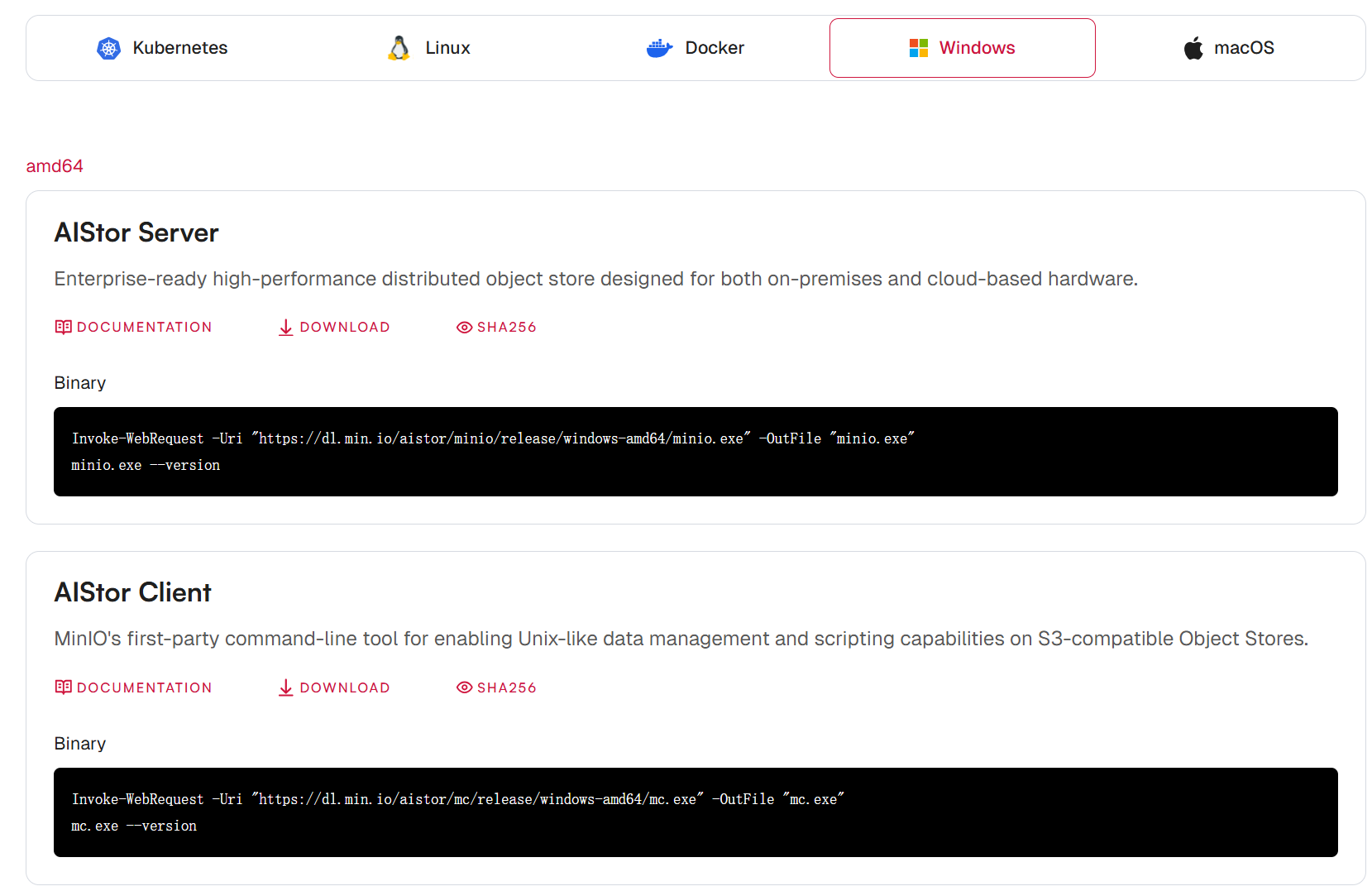Click AIStor Client documentation book icon
Viewport: 1372px width, 891px height.
[x=63, y=687]
